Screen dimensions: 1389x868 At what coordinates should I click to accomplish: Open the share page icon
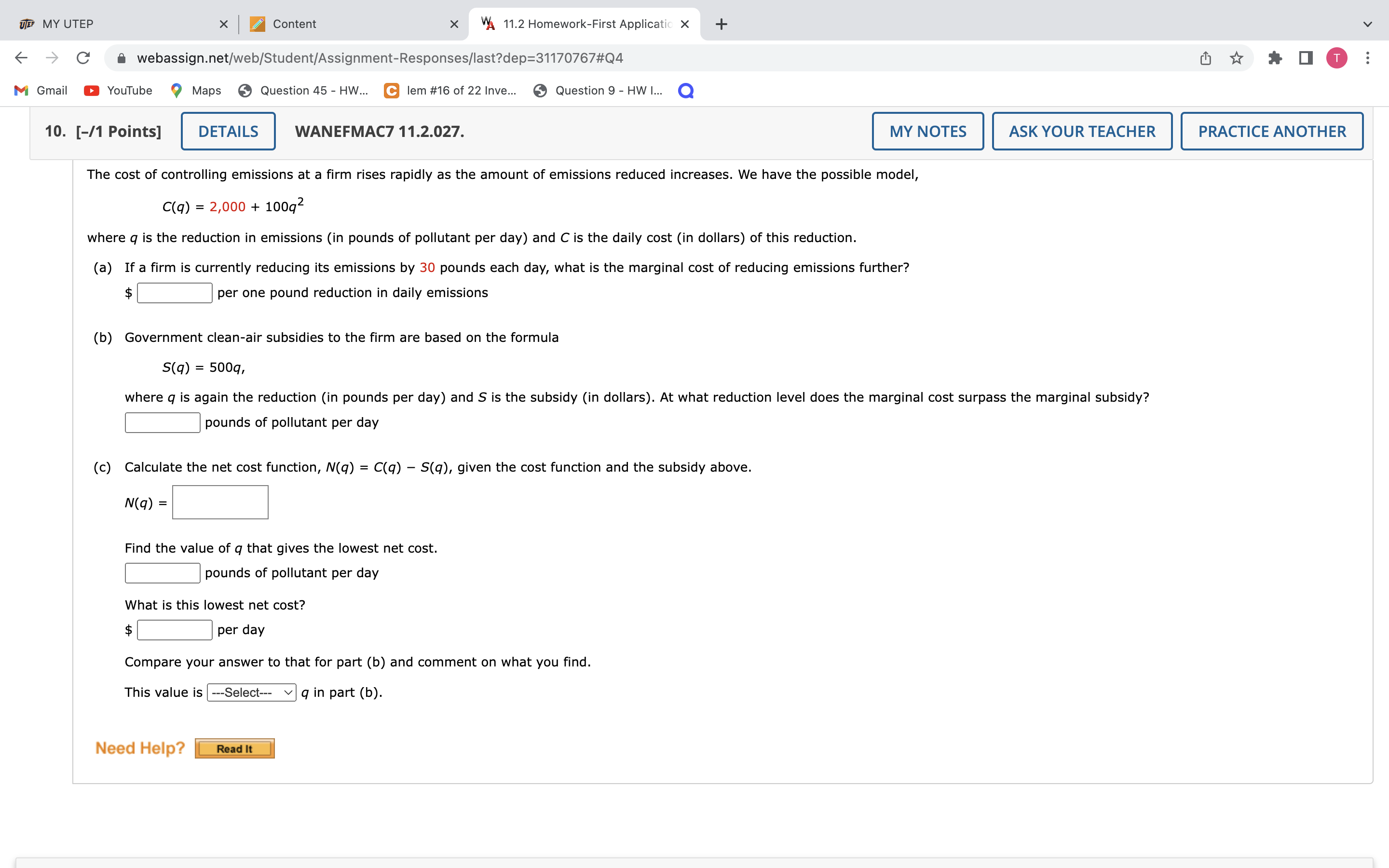pyautogui.click(x=1205, y=58)
